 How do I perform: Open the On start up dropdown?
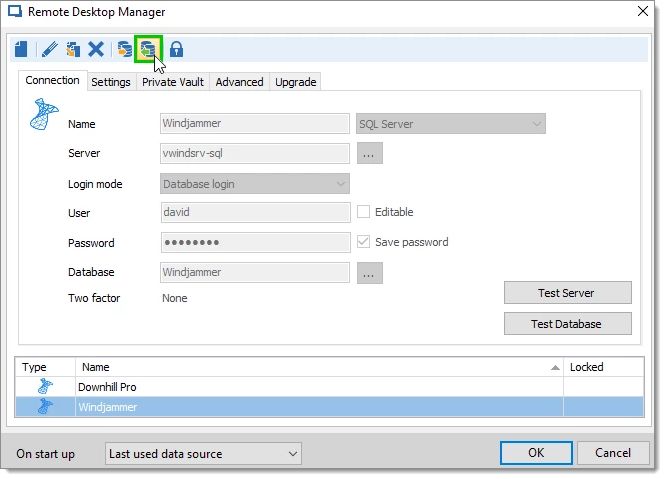203,454
